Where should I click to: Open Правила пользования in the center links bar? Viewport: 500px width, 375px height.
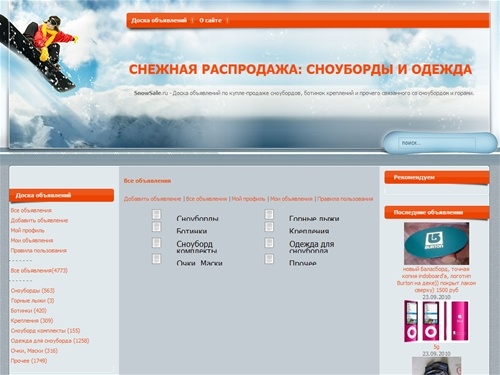(345, 199)
